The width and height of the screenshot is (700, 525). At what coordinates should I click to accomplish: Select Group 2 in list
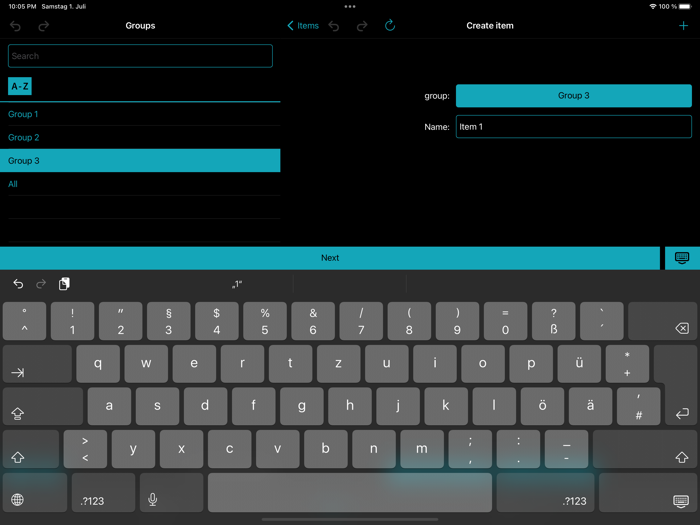pyautogui.click(x=140, y=138)
